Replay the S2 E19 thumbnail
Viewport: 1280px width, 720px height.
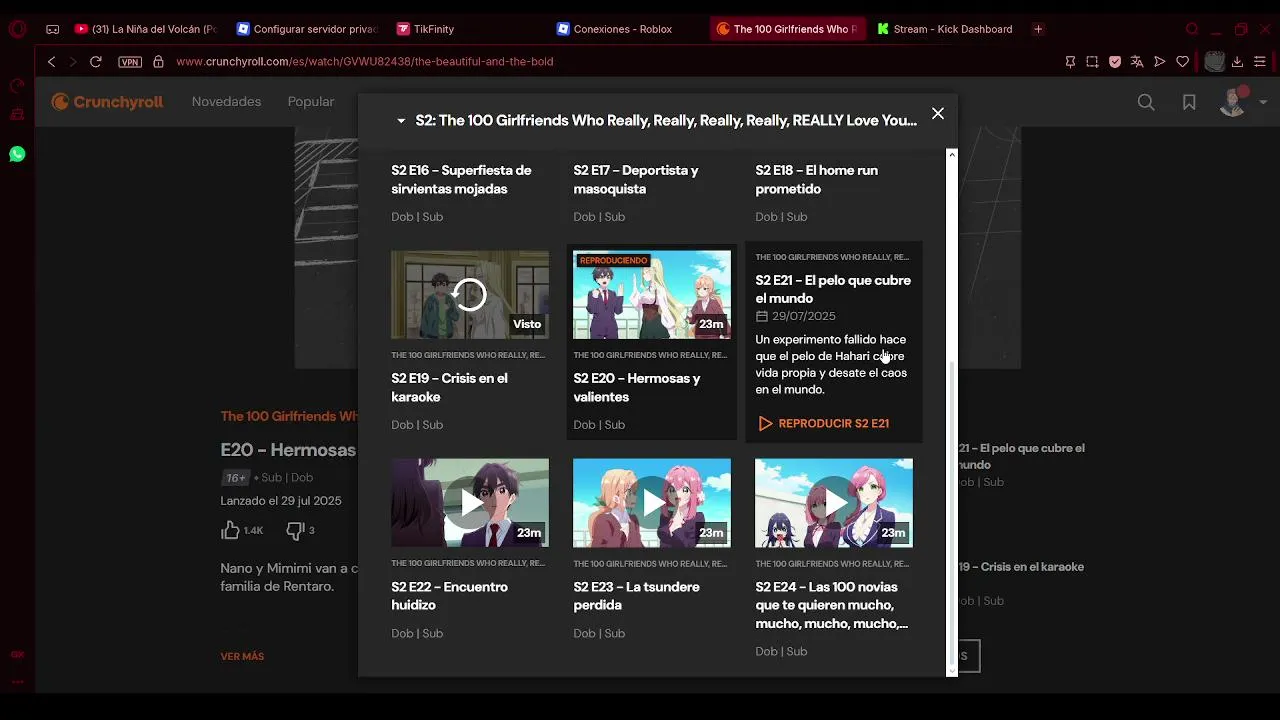click(x=470, y=295)
